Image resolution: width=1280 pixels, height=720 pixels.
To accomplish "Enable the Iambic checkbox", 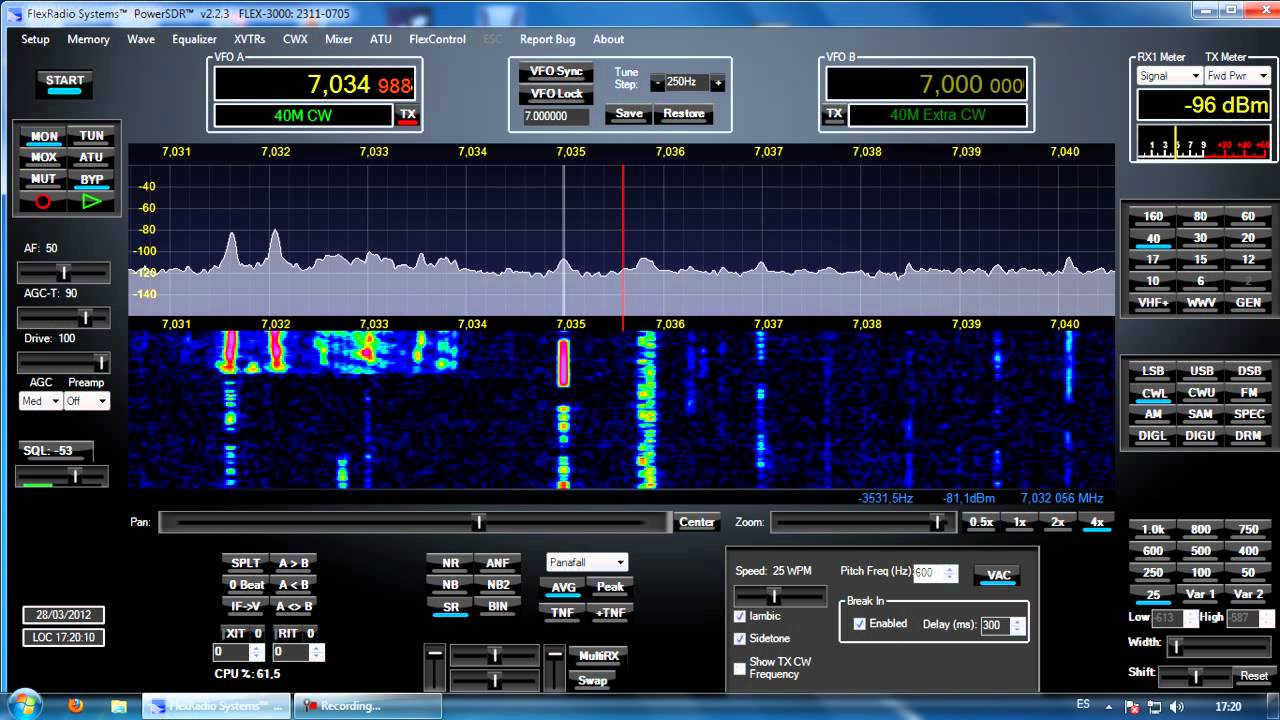I will pos(740,617).
